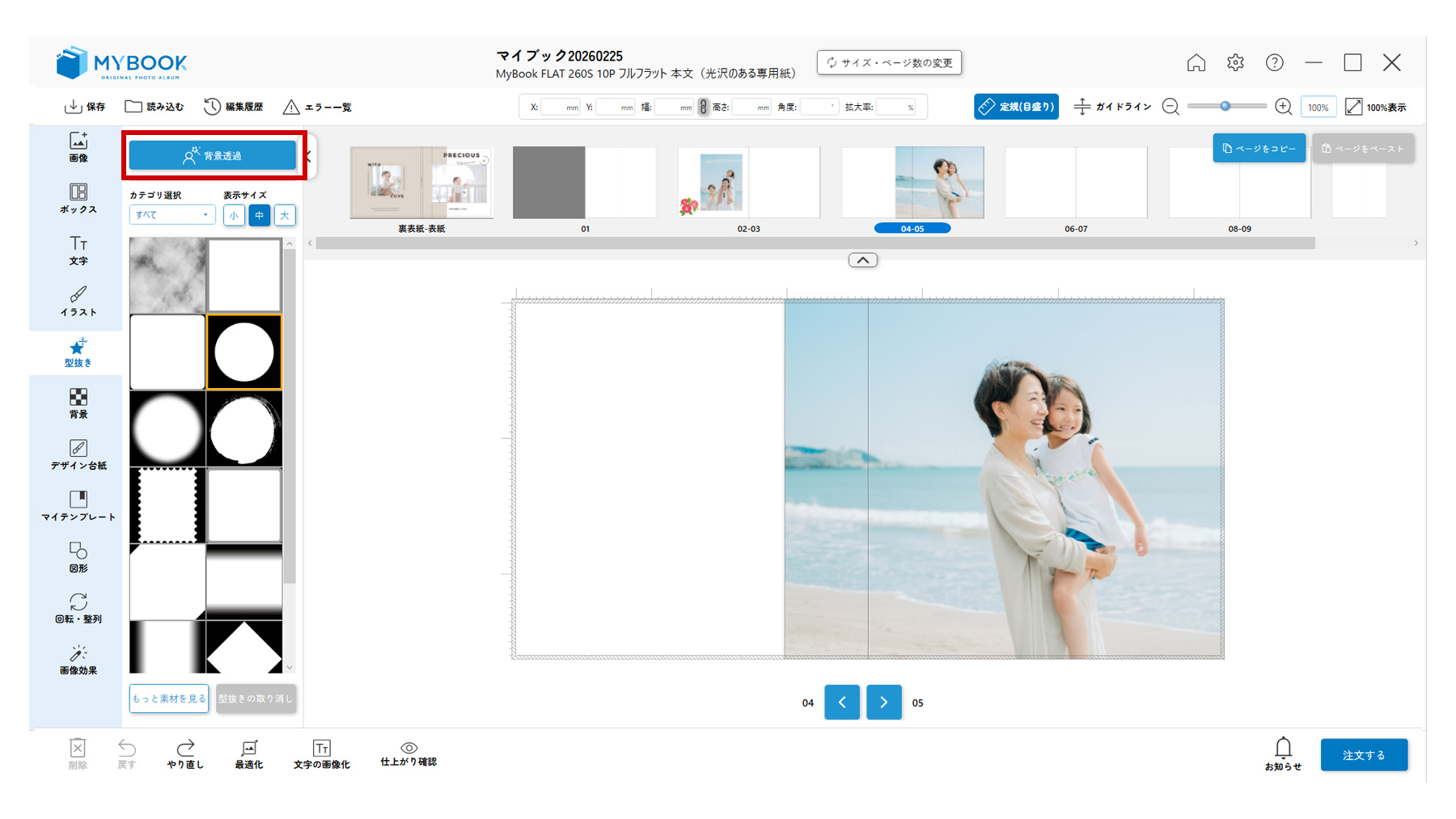Click the page thumbnails horizontal scrollbar
The image size is (1456, 819).
(815, 243)
